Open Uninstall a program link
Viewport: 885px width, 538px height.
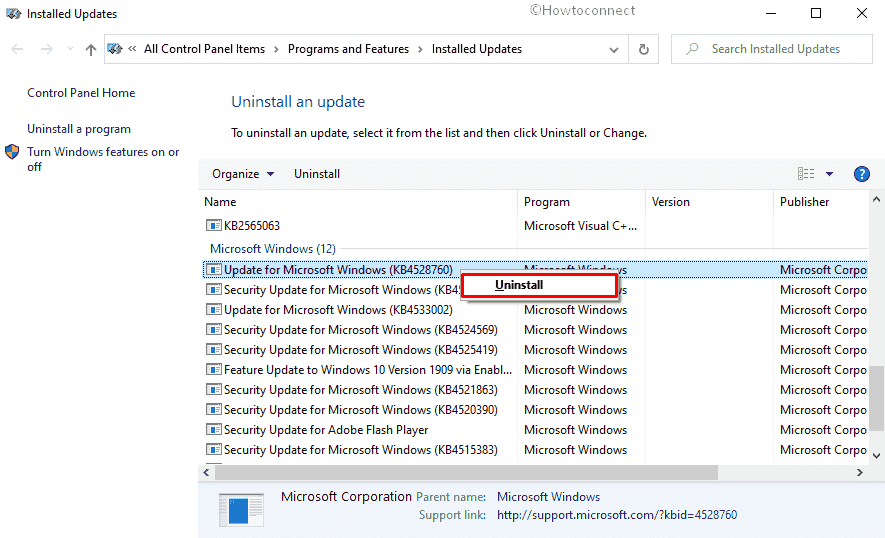[x=78, y=129]
